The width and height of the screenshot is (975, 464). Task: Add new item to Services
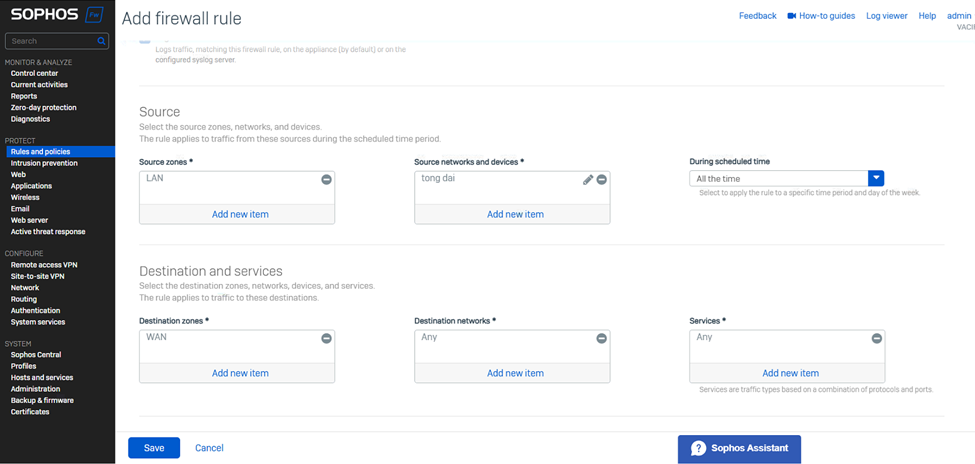[790, 373]
